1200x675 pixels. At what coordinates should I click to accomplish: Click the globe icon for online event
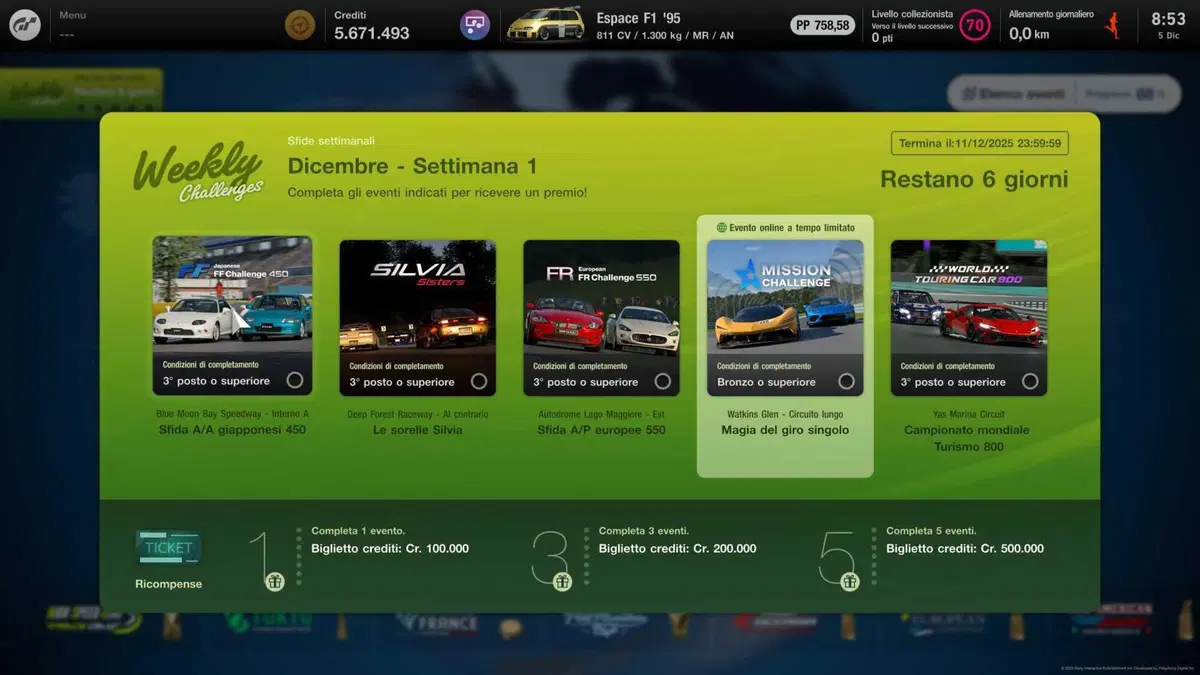click(x=721, y=228)
